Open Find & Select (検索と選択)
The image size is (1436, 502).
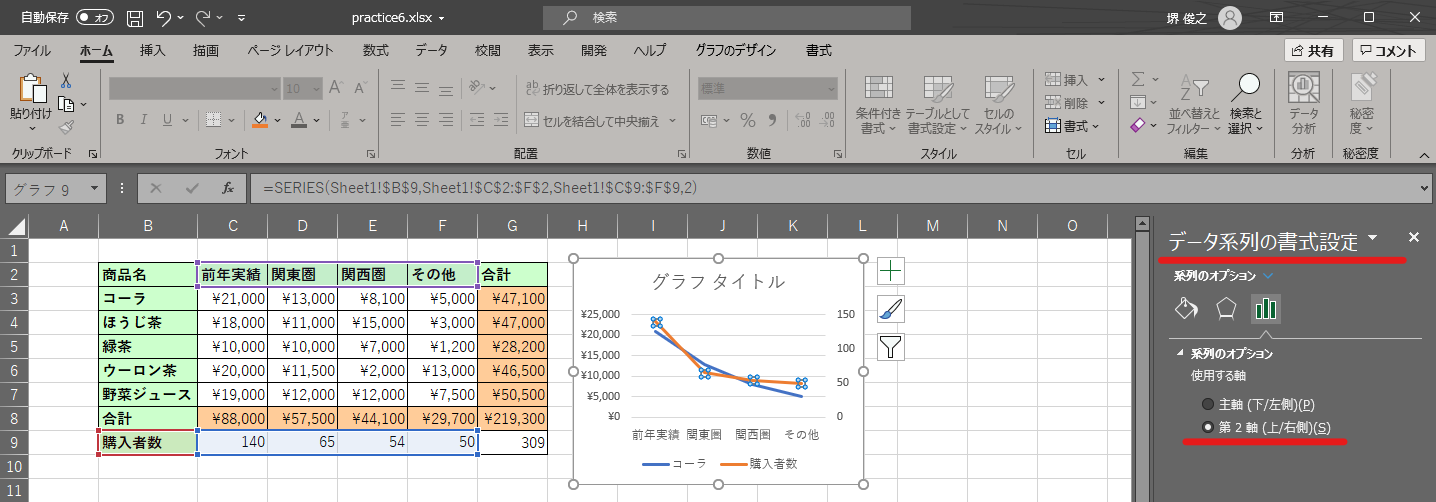point(1247,104)
